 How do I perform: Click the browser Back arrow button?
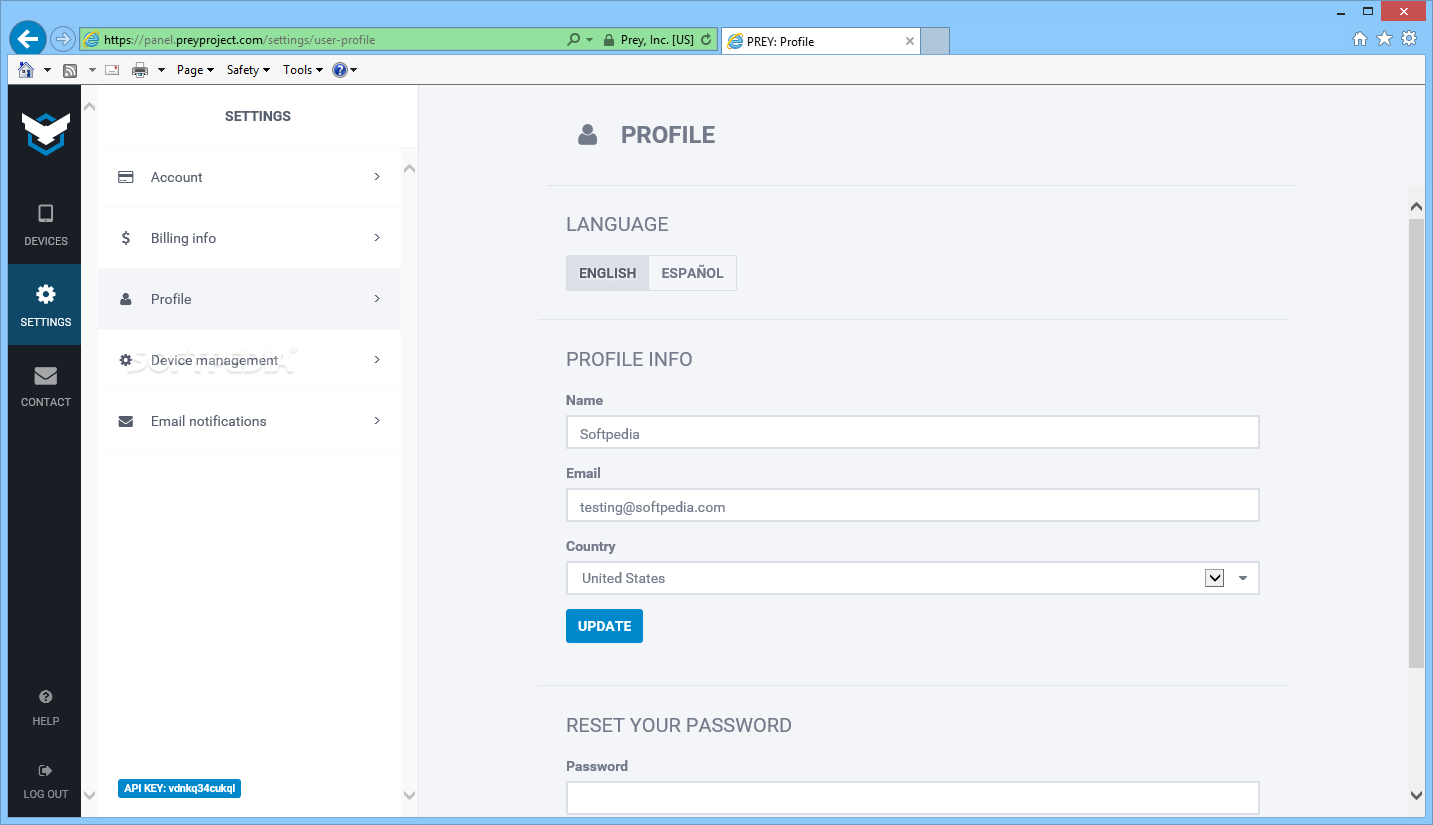(x=28, y=39)
